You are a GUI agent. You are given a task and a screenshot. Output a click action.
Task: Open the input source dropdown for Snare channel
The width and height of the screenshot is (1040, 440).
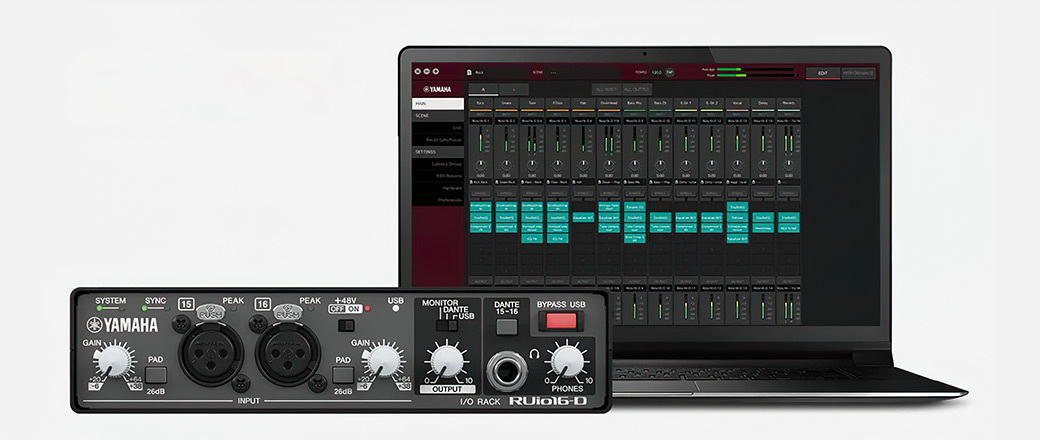click(507, 121)
